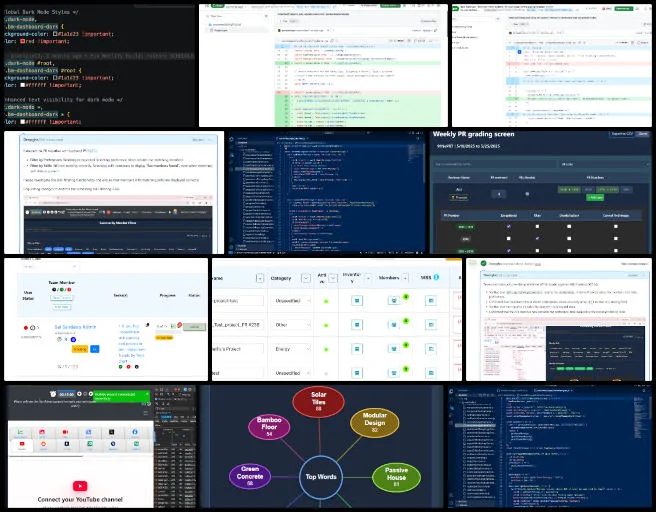Click the red color swatch in CSS editor
This screenshot has width=656, height=512.
(x=23, y=41)
